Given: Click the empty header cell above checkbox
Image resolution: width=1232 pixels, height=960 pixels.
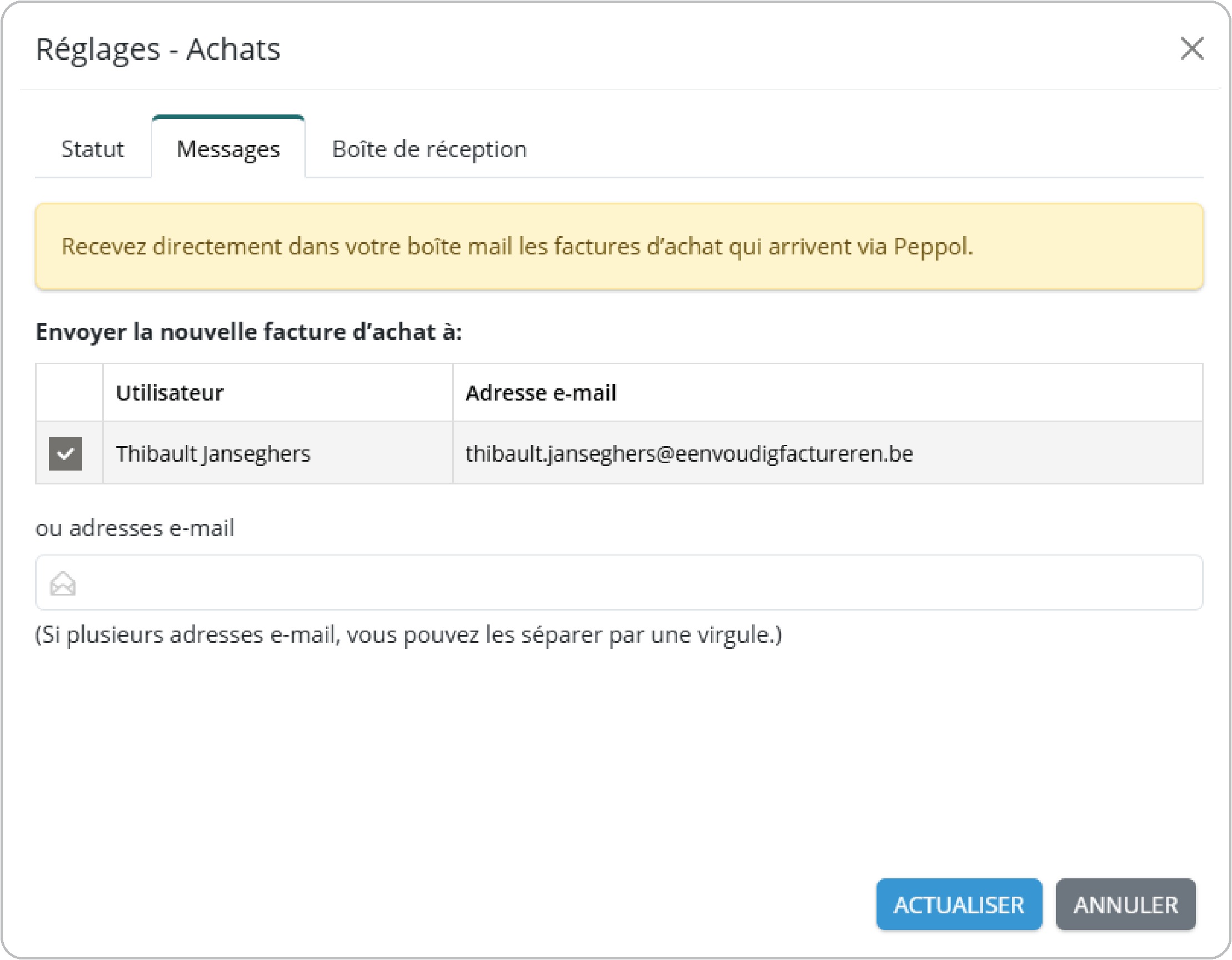Looking at the screenshot, I should pos(69,393).
